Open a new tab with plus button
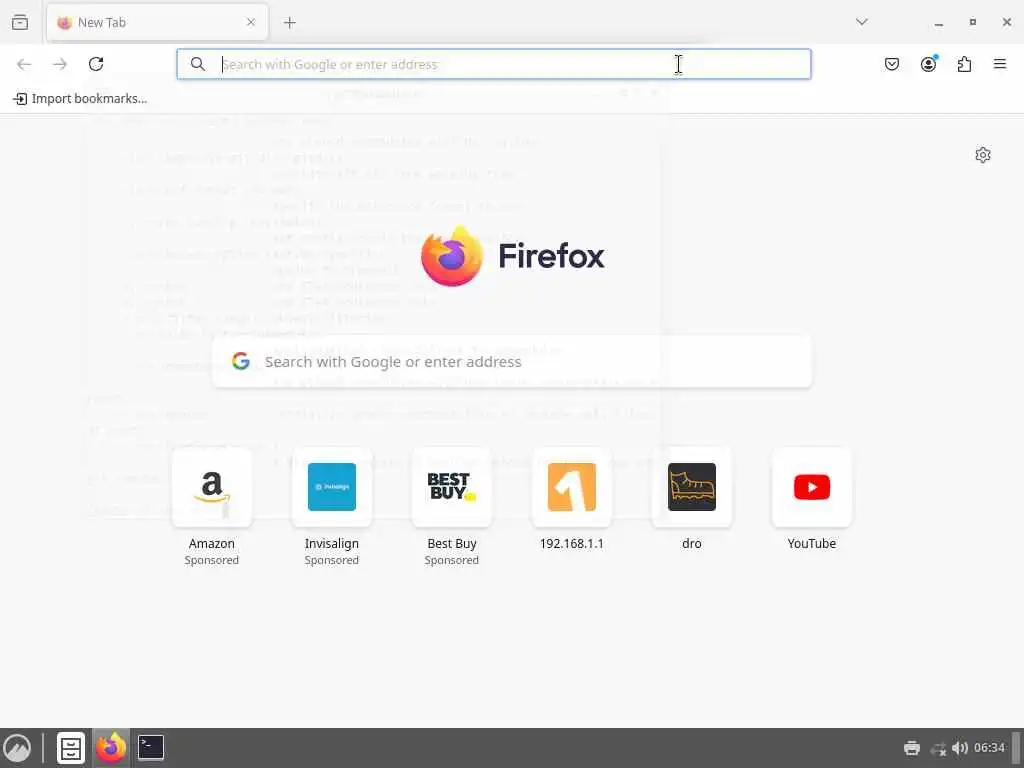This screenshot has height=768, width=1024. (289, 23)
